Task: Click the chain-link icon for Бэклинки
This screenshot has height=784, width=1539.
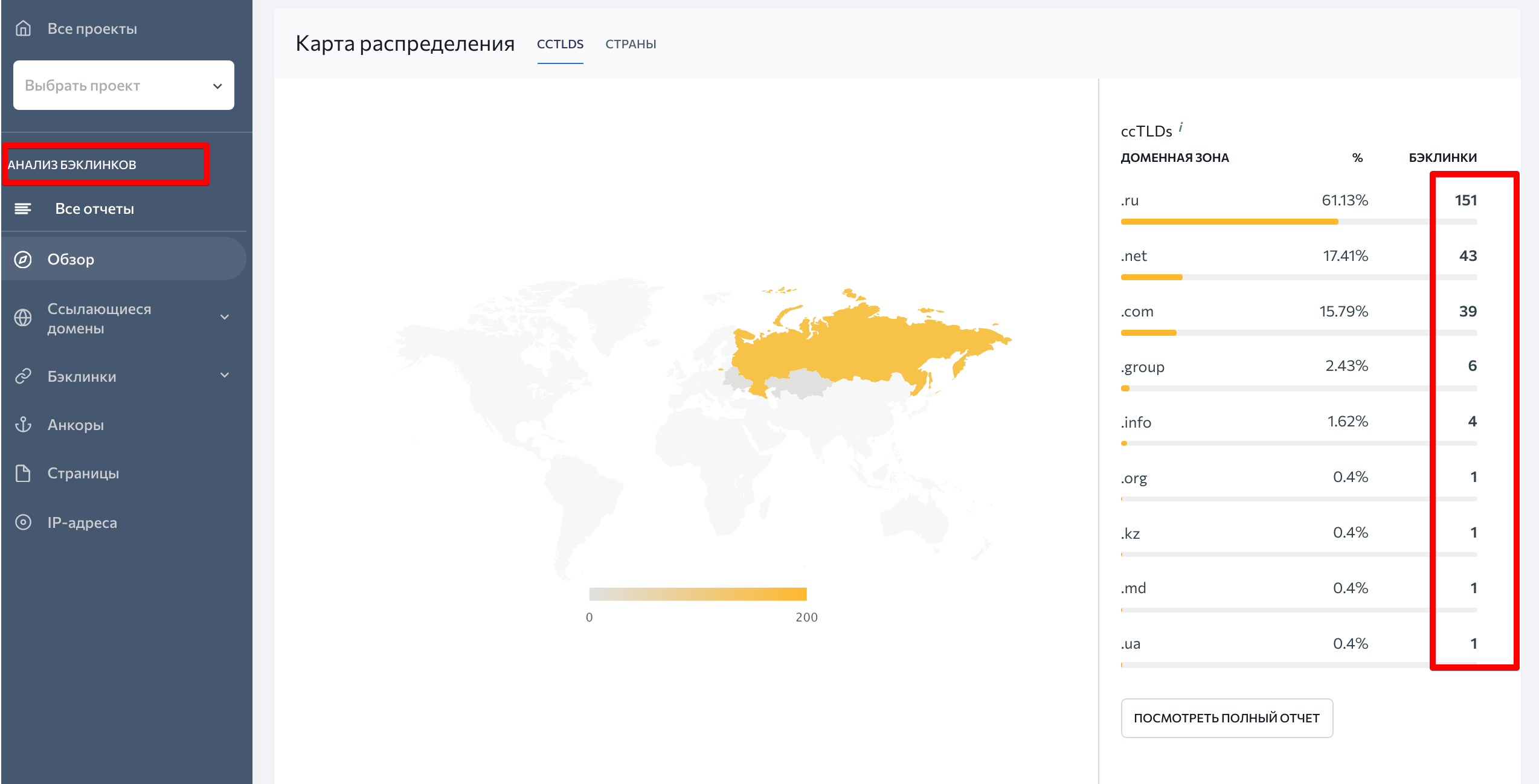Action: point(23,376)
